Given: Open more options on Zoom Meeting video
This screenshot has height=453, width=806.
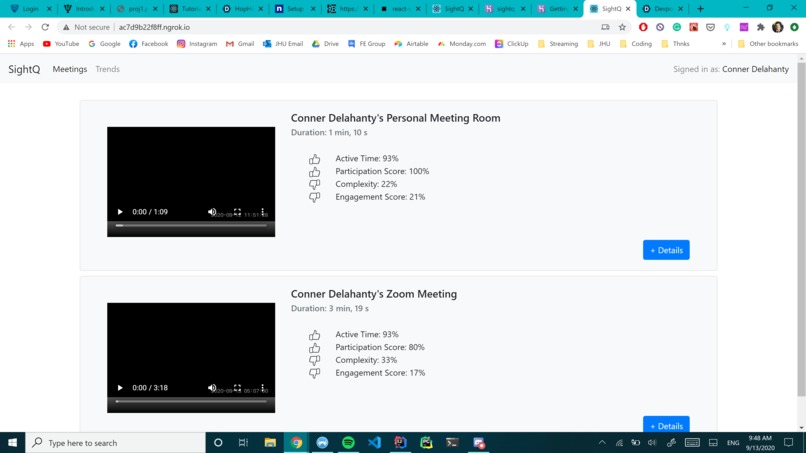Looking at the screenshot, I should (x=263, y=388).
